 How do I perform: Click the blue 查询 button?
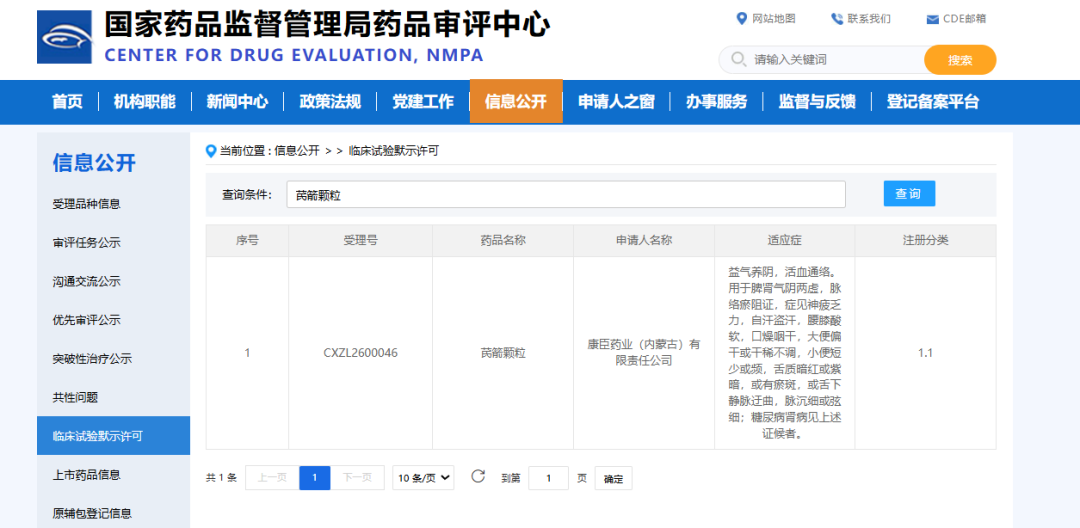[x=909, y=194]
